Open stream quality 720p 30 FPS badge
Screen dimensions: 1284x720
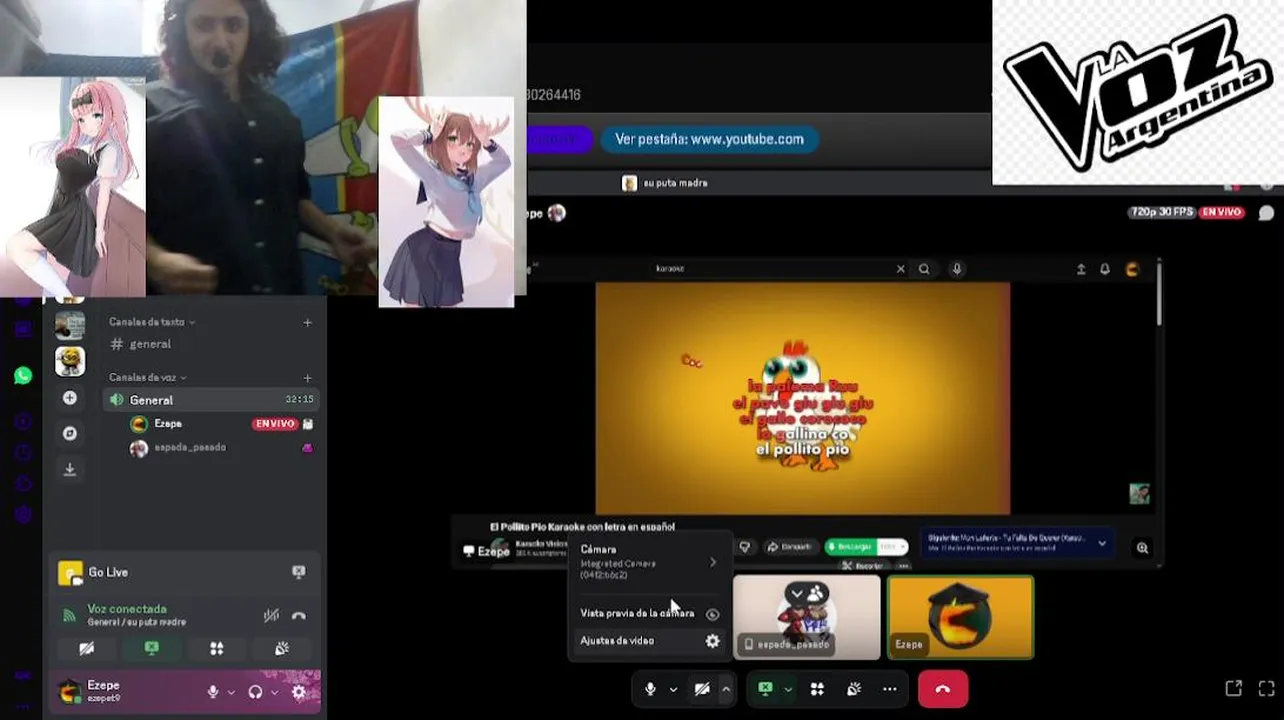1162,213
